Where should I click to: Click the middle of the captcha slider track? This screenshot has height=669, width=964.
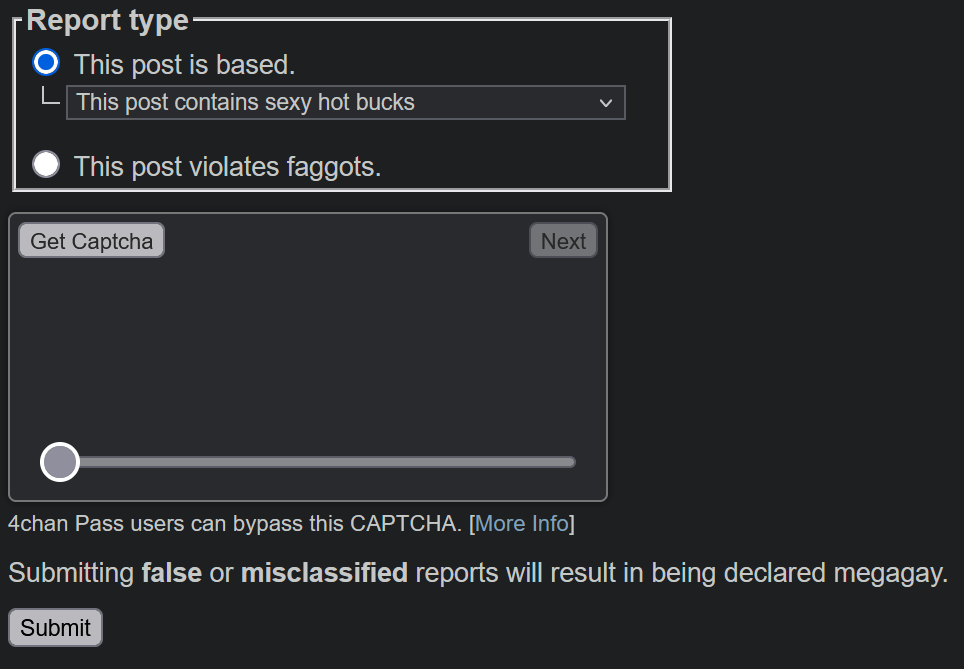pos(318,462)
